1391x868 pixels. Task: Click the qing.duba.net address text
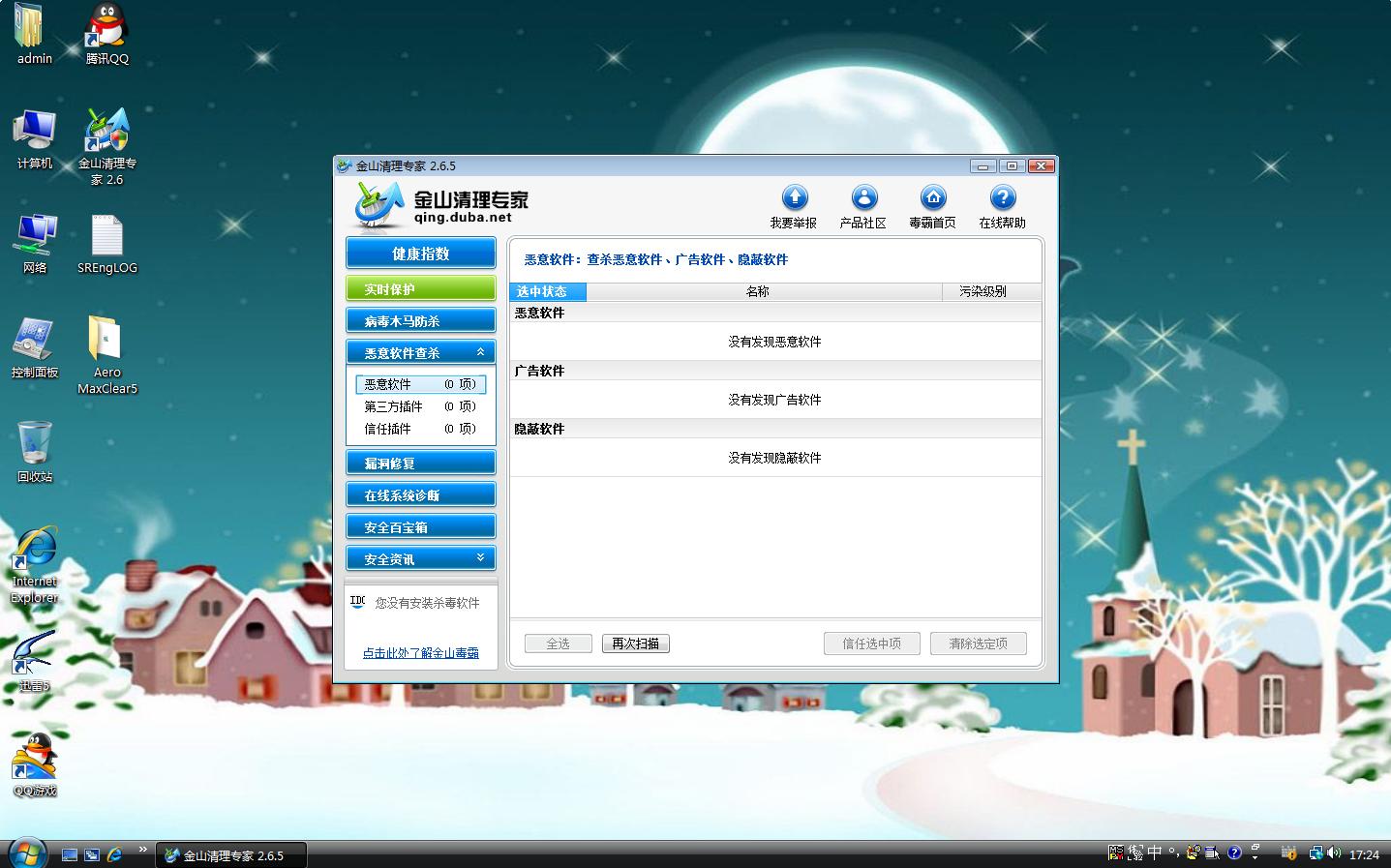pos(463,218)
